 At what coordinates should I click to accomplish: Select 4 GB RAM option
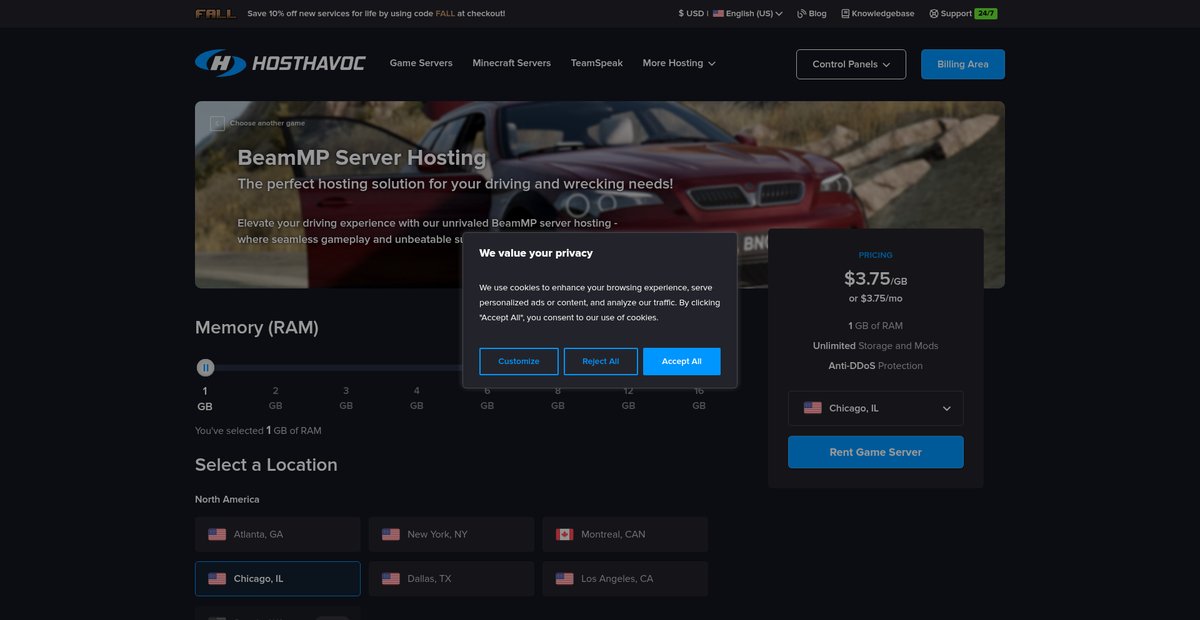(417, 398)
